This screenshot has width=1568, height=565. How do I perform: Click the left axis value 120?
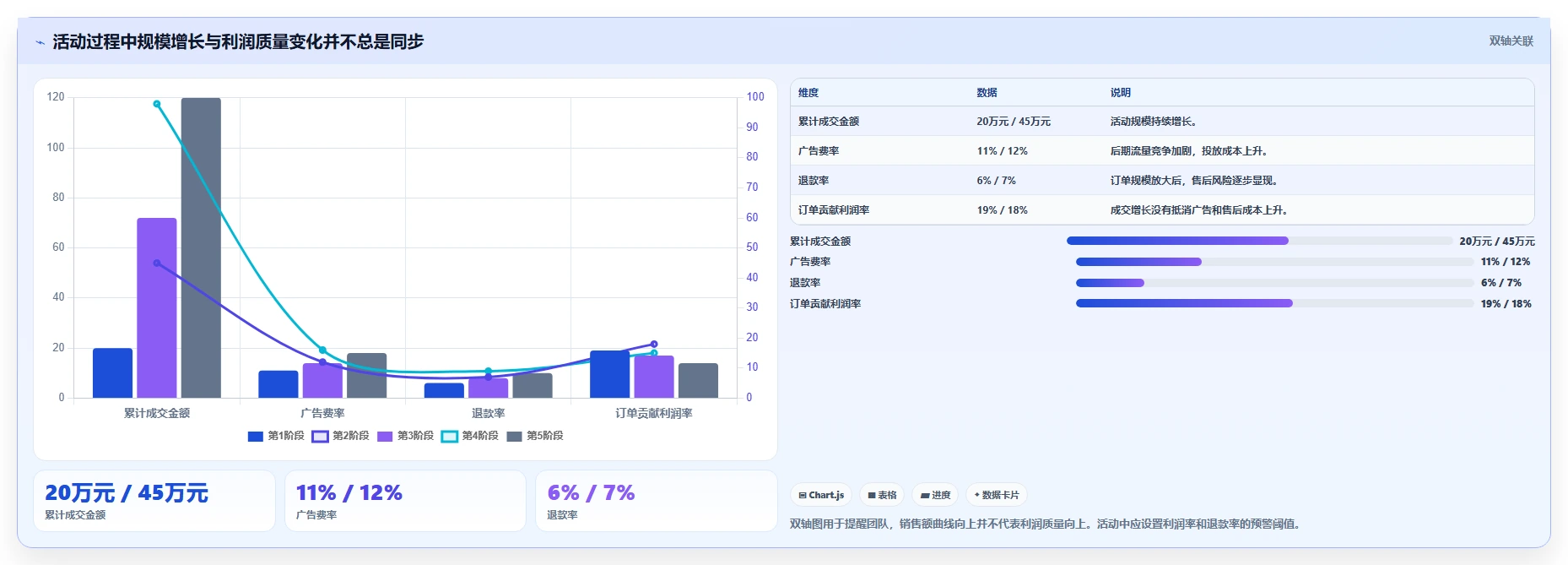coord(56,97)
